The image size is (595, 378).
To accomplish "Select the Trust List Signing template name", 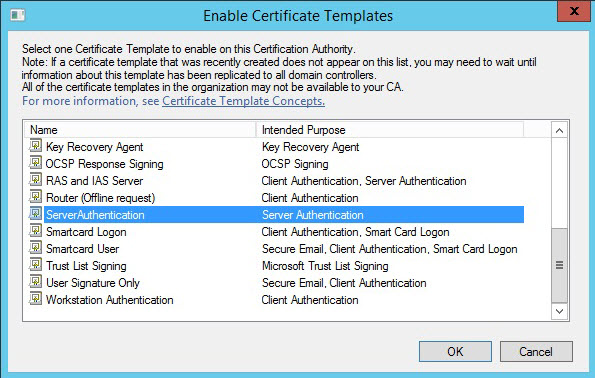I will [x=86, y=266].
